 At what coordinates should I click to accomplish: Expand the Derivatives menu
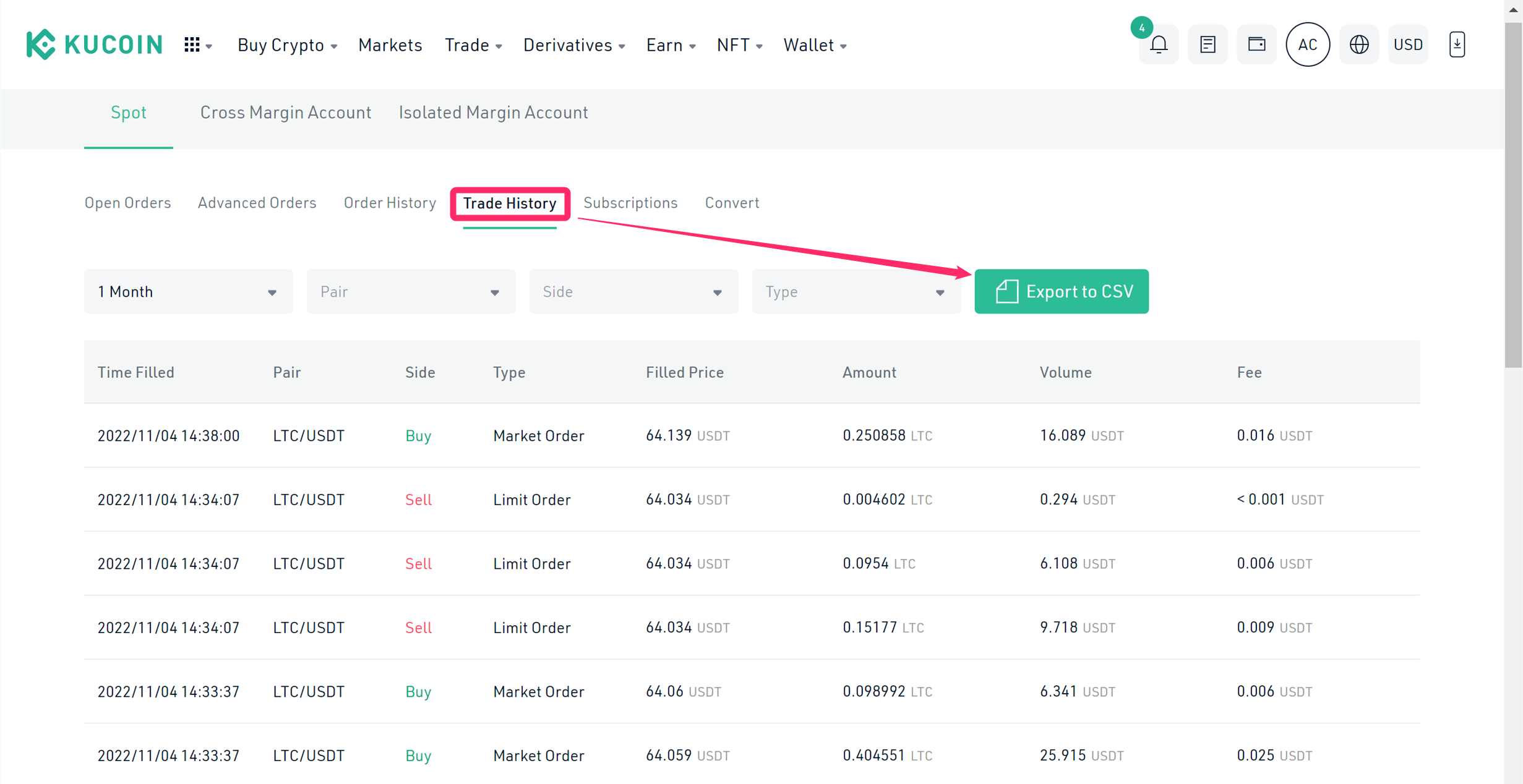coord(574,45)
